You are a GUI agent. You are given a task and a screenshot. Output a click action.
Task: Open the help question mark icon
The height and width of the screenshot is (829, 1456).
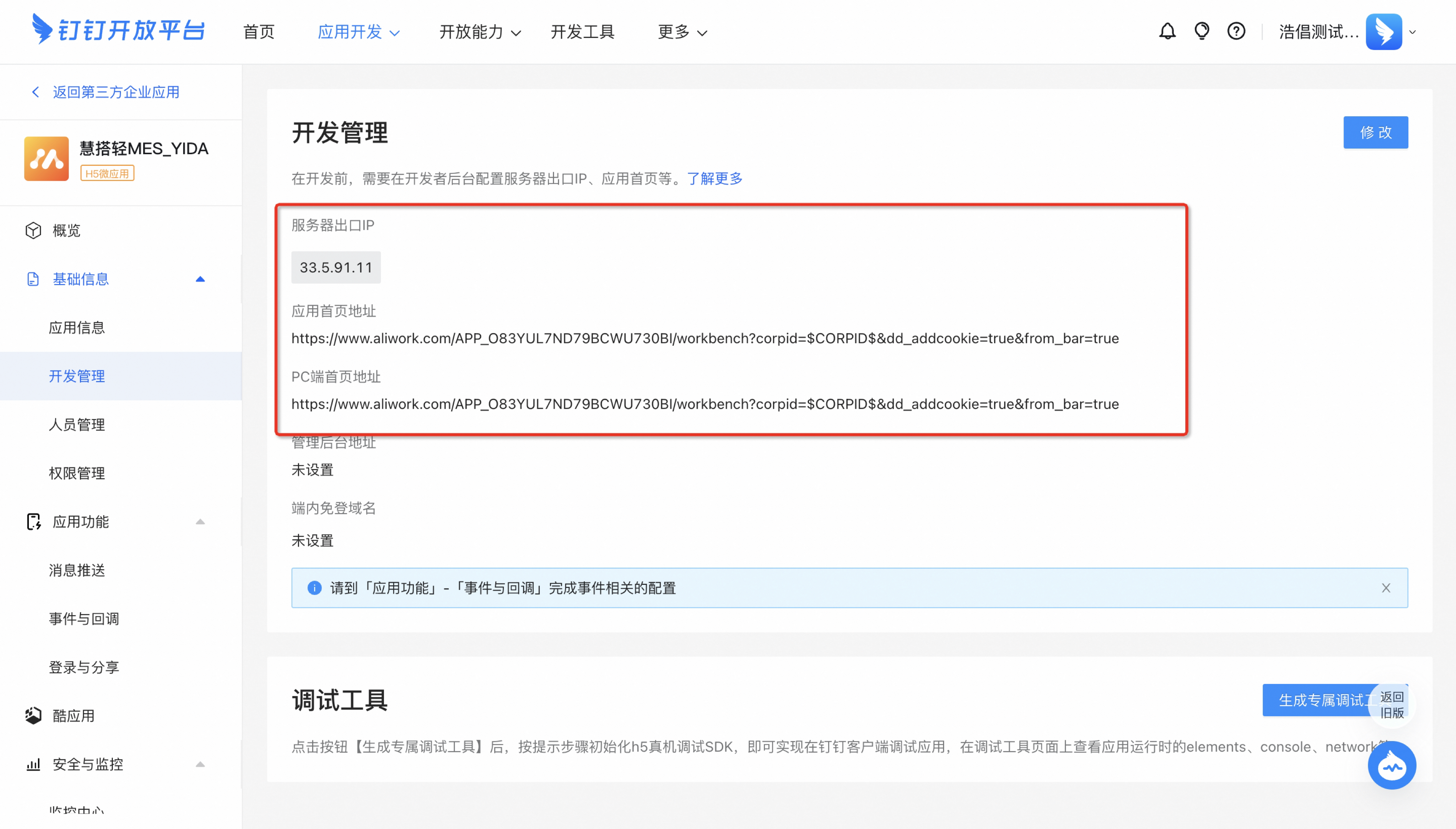point(1236,31)
